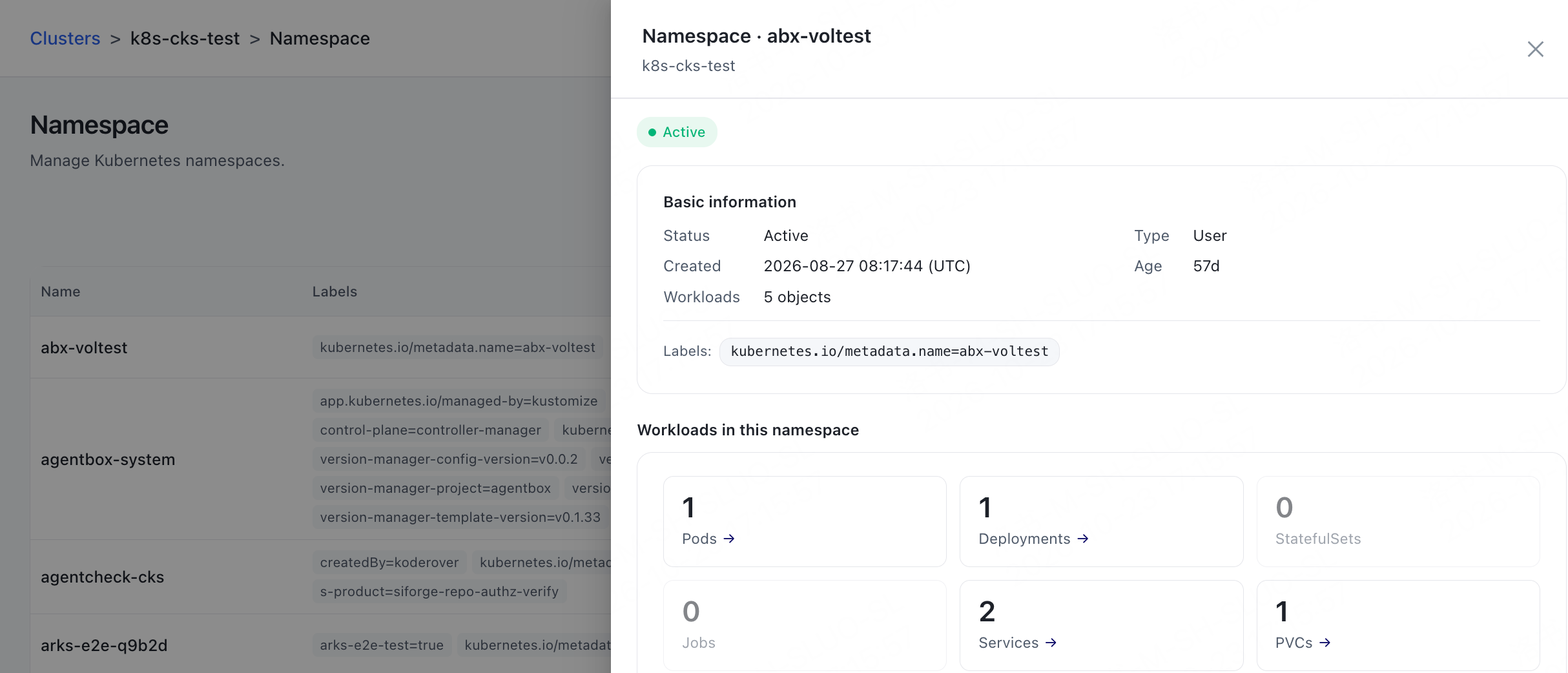The height and width of the screenshot is (673, 1568).
Task: Select agentcheck-cks row in namespace table
Action: [x=320, y=577]
